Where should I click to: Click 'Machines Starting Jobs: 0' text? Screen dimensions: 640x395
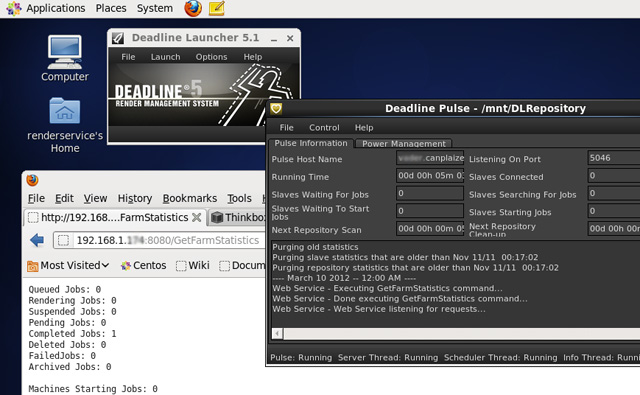pyautogui.click(x=93, y=388)
